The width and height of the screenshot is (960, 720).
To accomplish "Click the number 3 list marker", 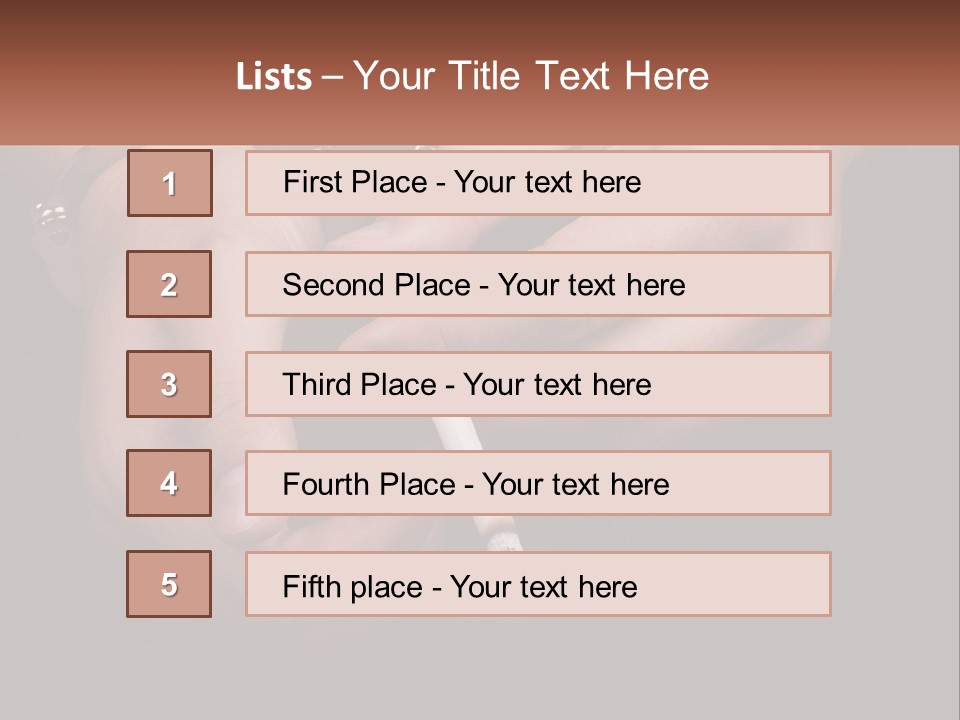I will click(x=169, y=384).
